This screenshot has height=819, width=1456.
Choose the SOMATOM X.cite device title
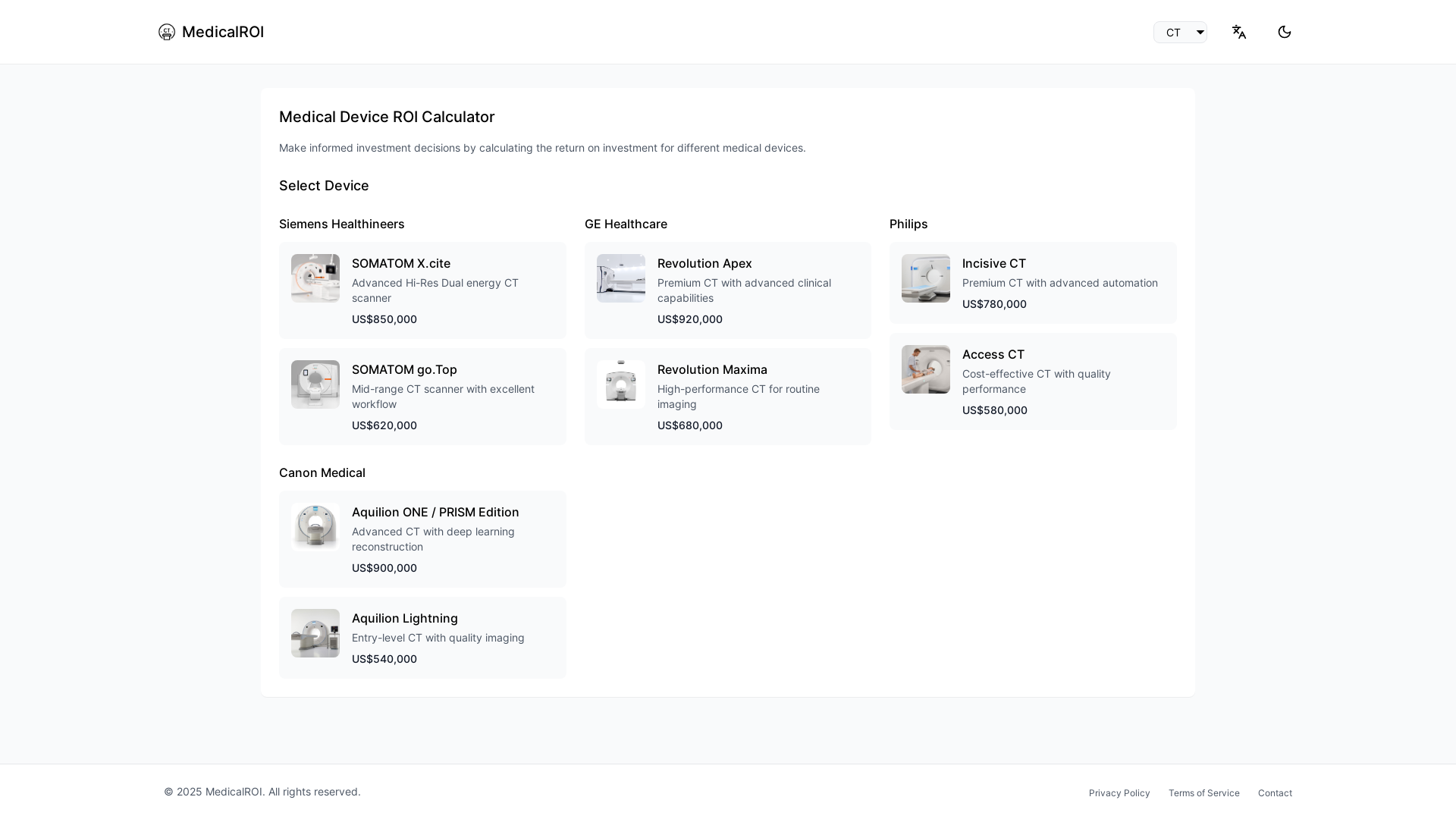pyautogui.click(x=401, y=263)
